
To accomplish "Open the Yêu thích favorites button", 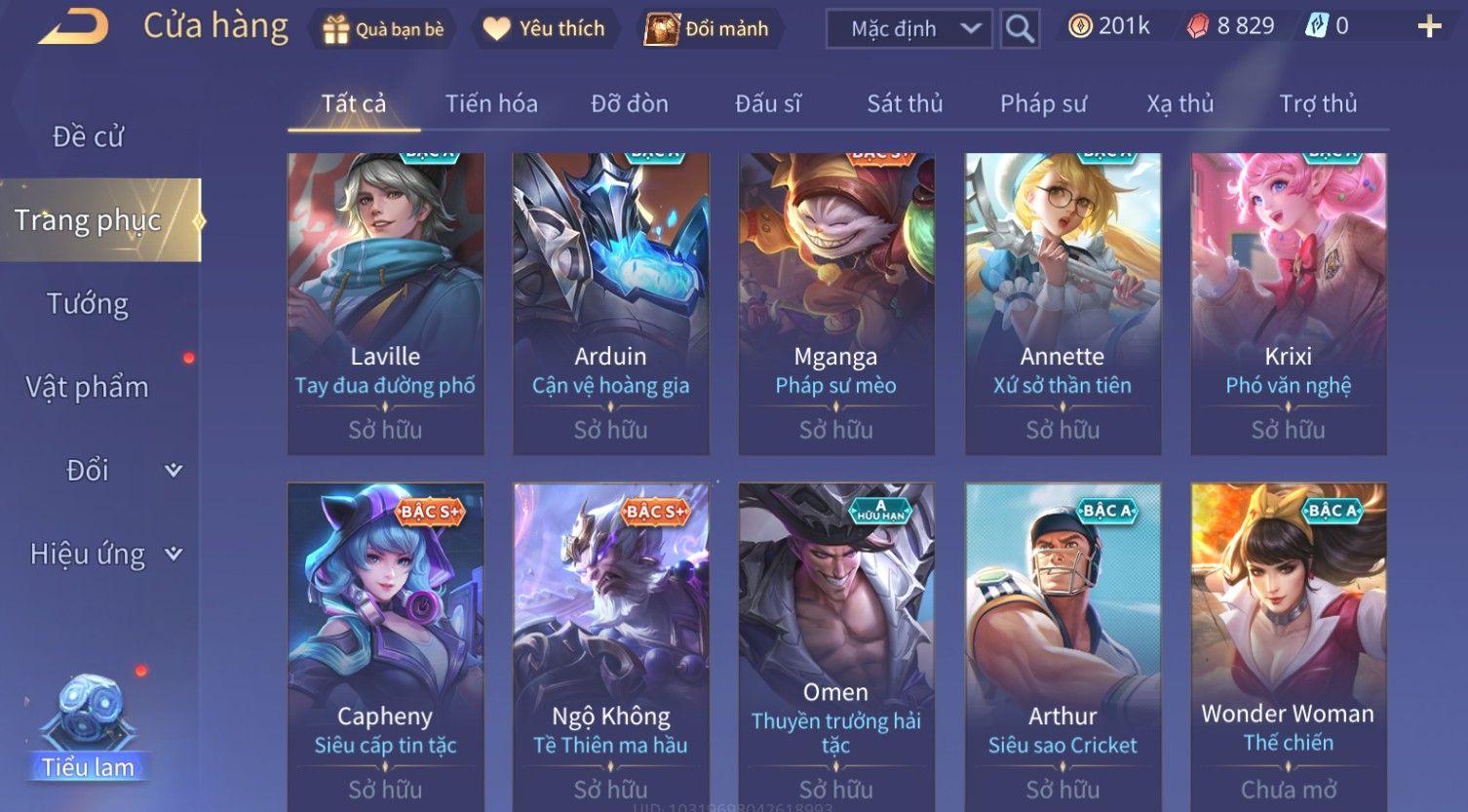I will point(544,29).
